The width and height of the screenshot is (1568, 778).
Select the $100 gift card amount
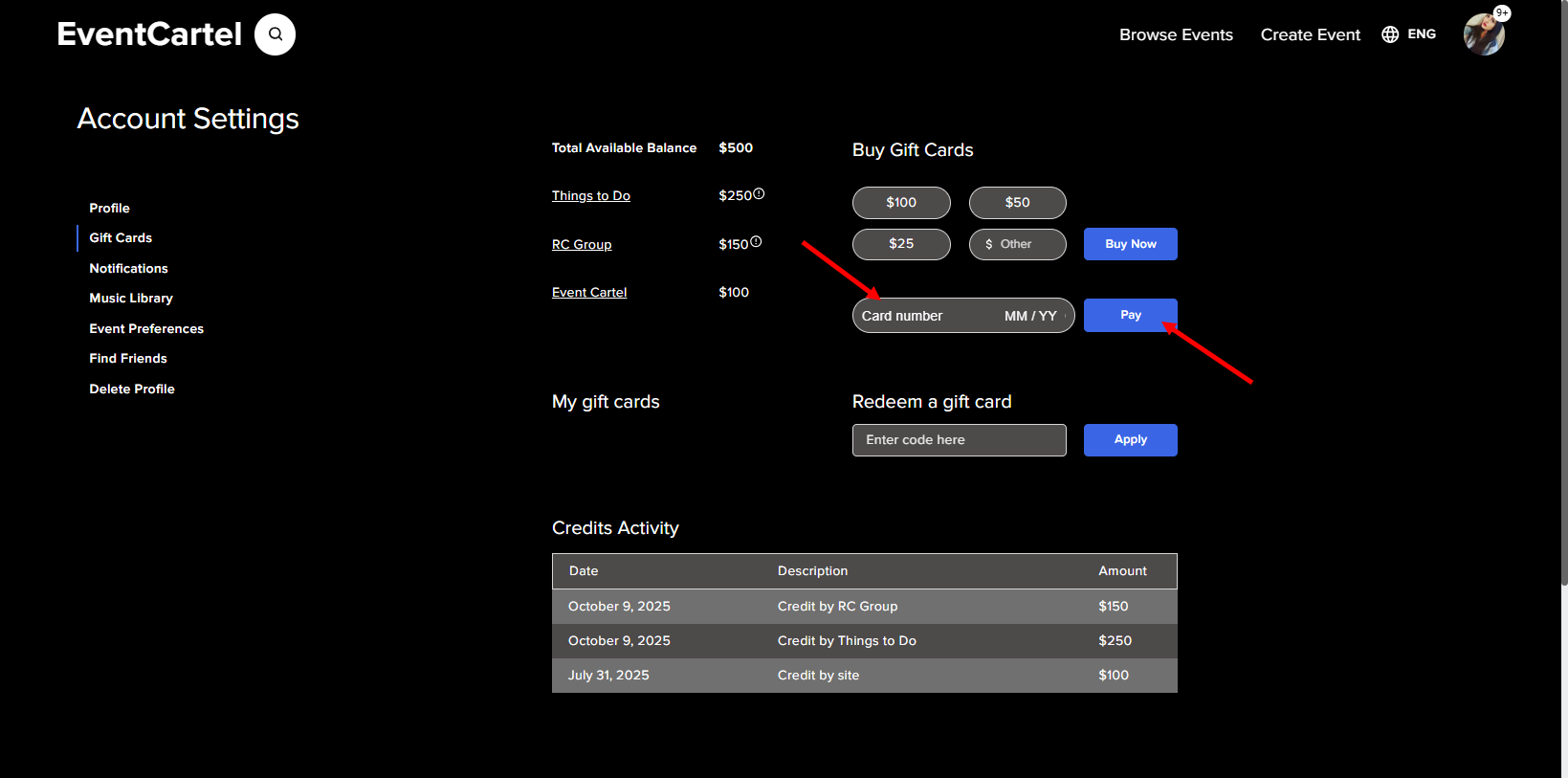click(901, 203)
